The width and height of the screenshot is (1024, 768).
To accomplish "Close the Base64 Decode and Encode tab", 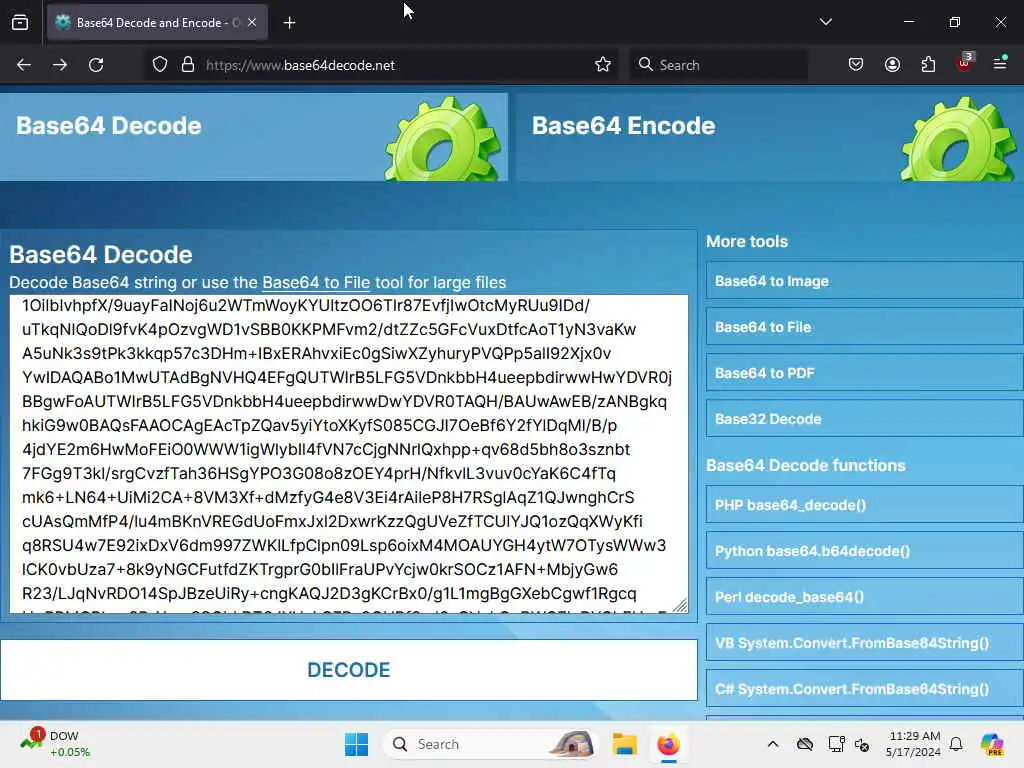I will [252, 23].
